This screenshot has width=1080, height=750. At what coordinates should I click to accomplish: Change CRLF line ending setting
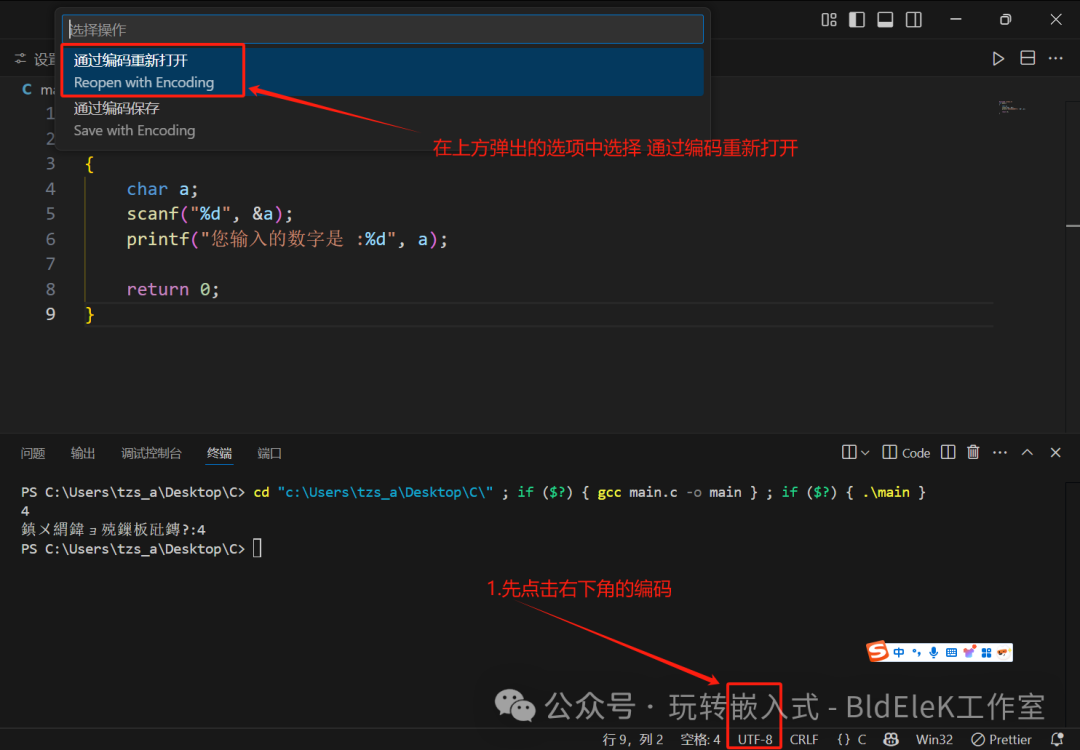coord(804,740)
